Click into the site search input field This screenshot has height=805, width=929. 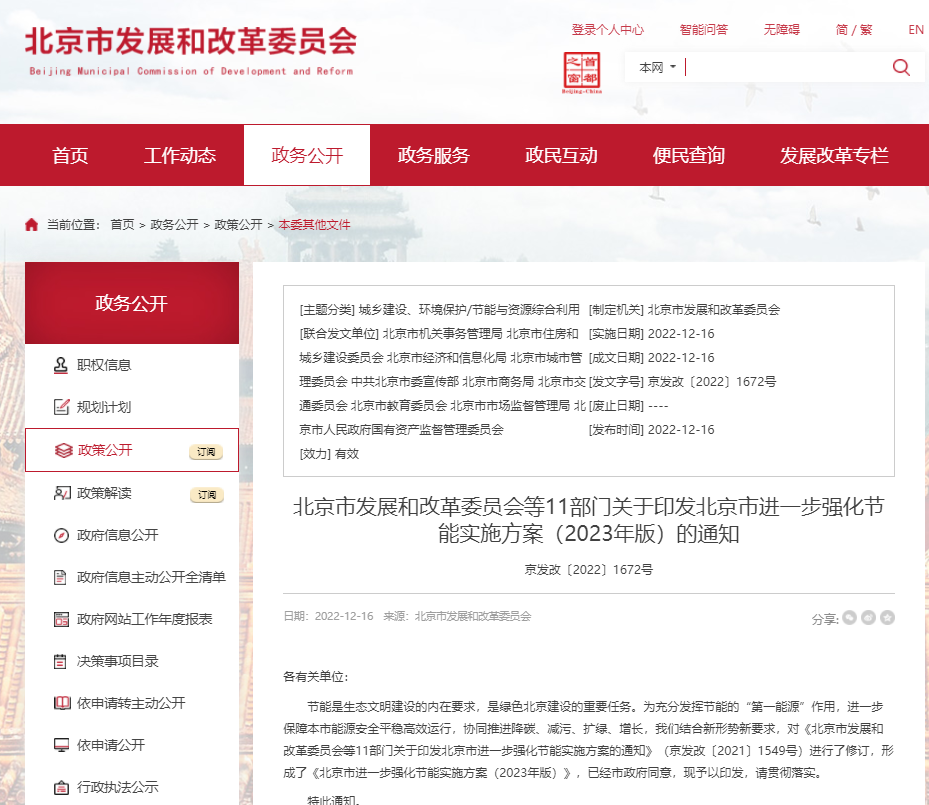[785, 68]
